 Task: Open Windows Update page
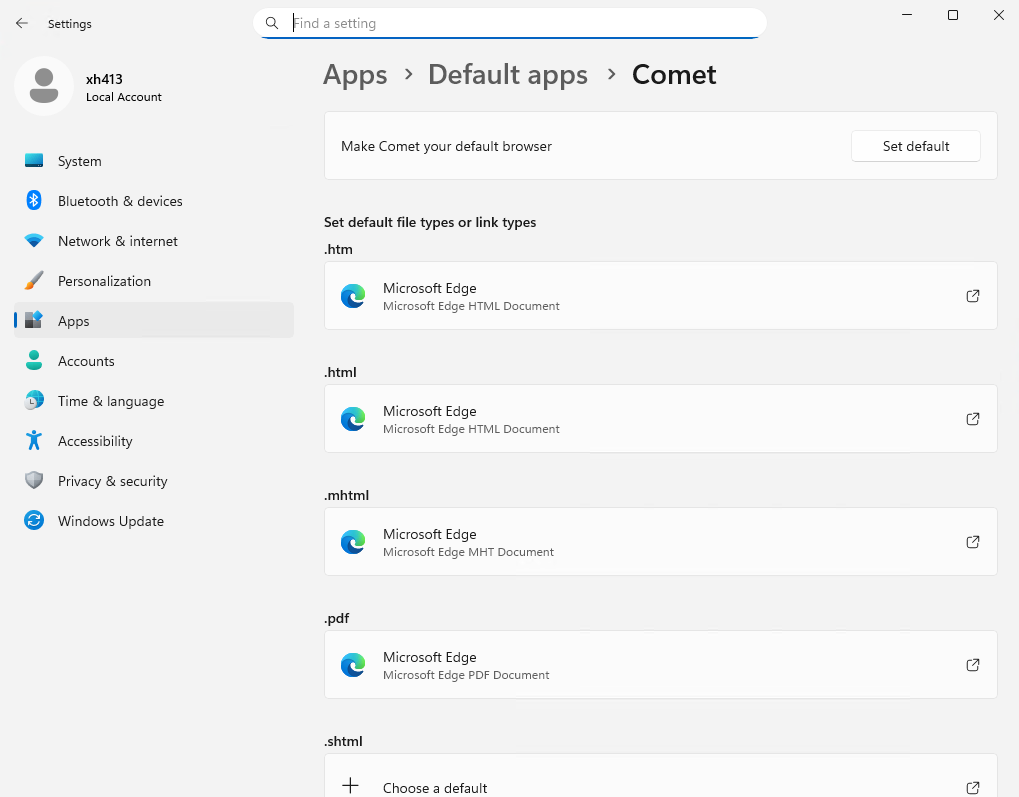110,521
